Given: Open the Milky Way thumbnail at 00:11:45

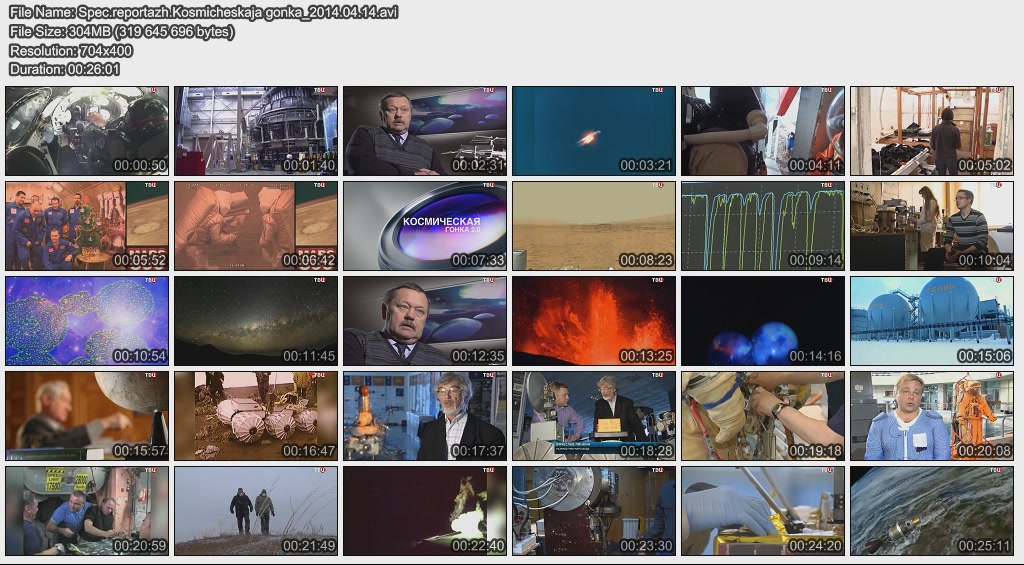Looking at the screenshot, I should coord(256,321).
